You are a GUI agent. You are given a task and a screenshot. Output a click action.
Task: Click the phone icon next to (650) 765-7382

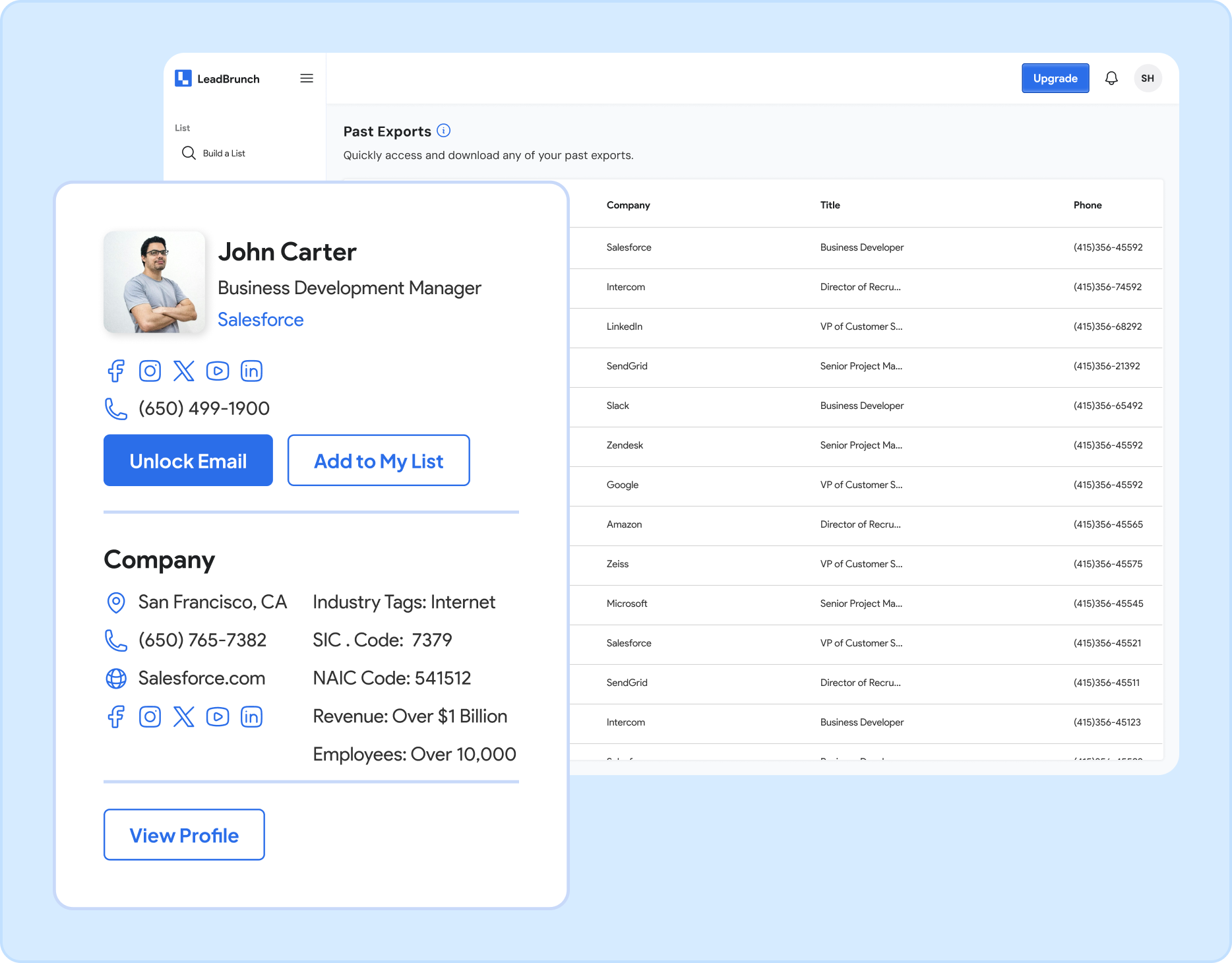pos(116,640)
